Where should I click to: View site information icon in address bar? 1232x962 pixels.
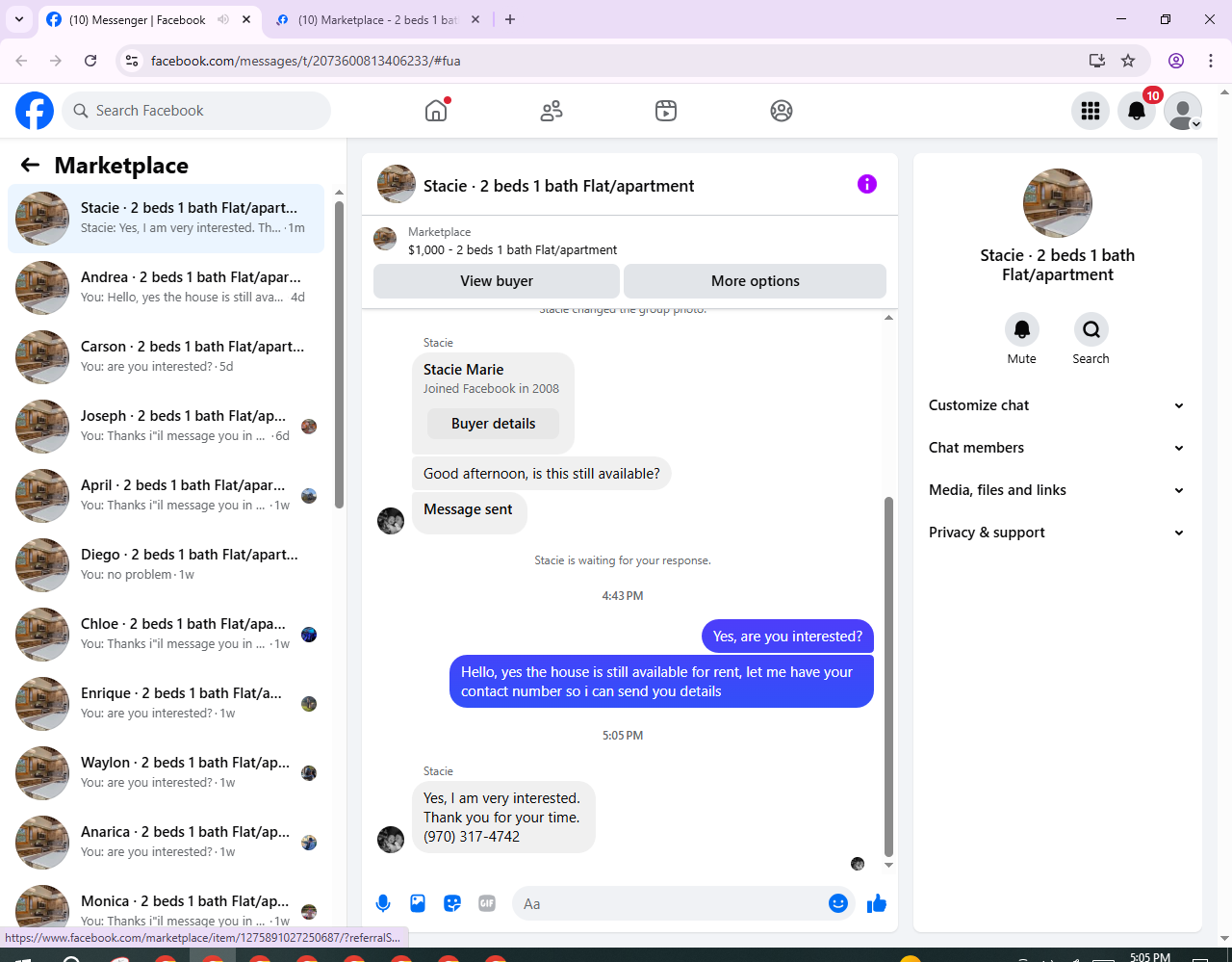tap(133, 61)
